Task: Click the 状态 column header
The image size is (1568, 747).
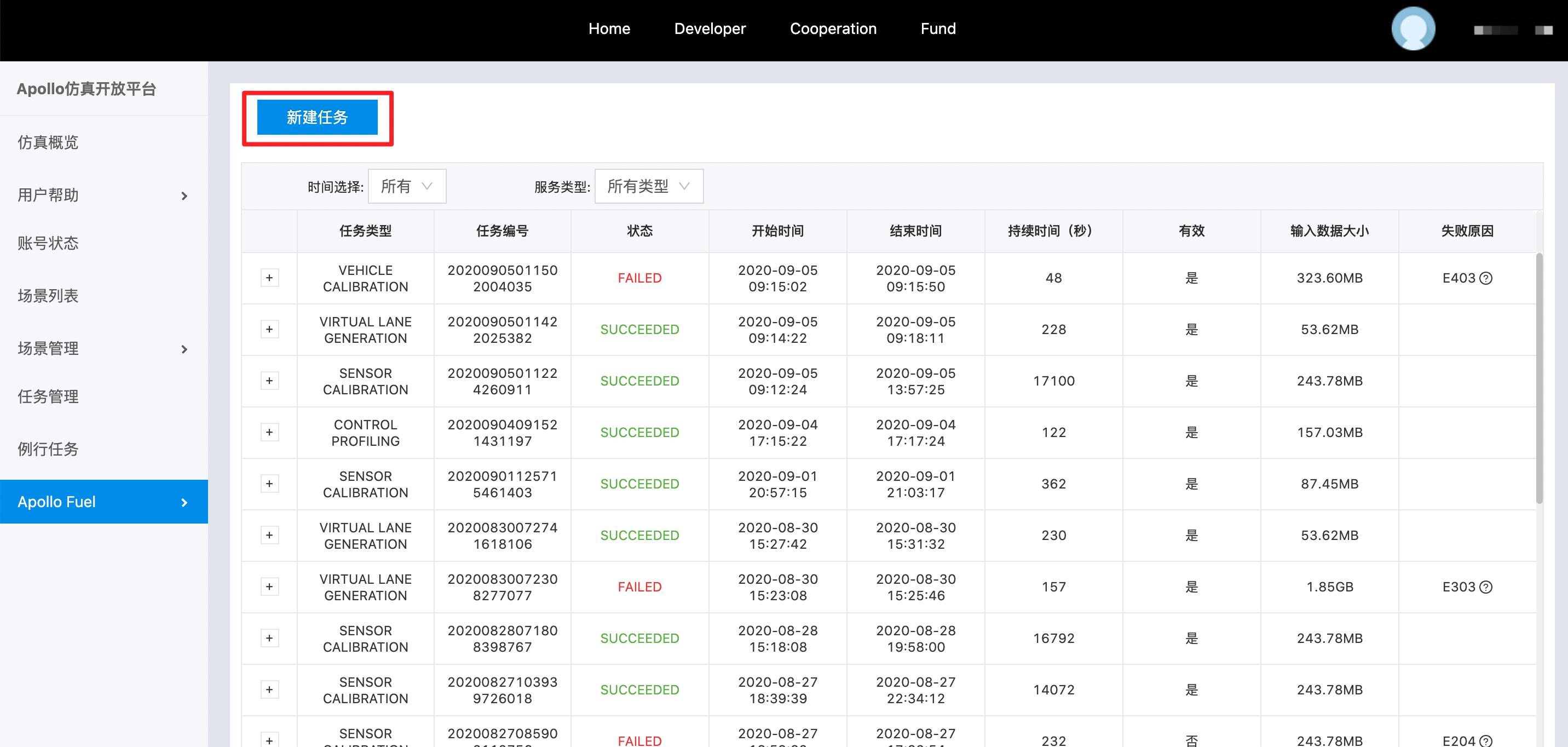Action: point(640,231)
